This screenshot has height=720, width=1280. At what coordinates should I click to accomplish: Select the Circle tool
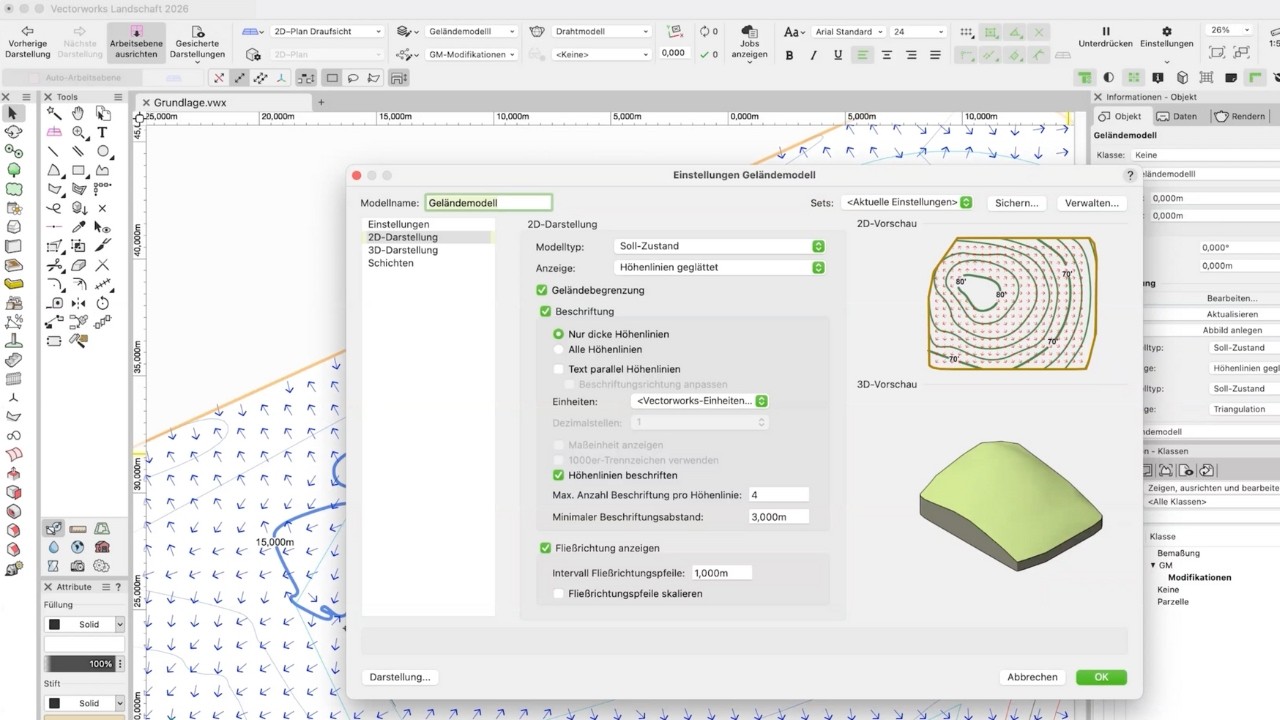click(x=103, y=152)
